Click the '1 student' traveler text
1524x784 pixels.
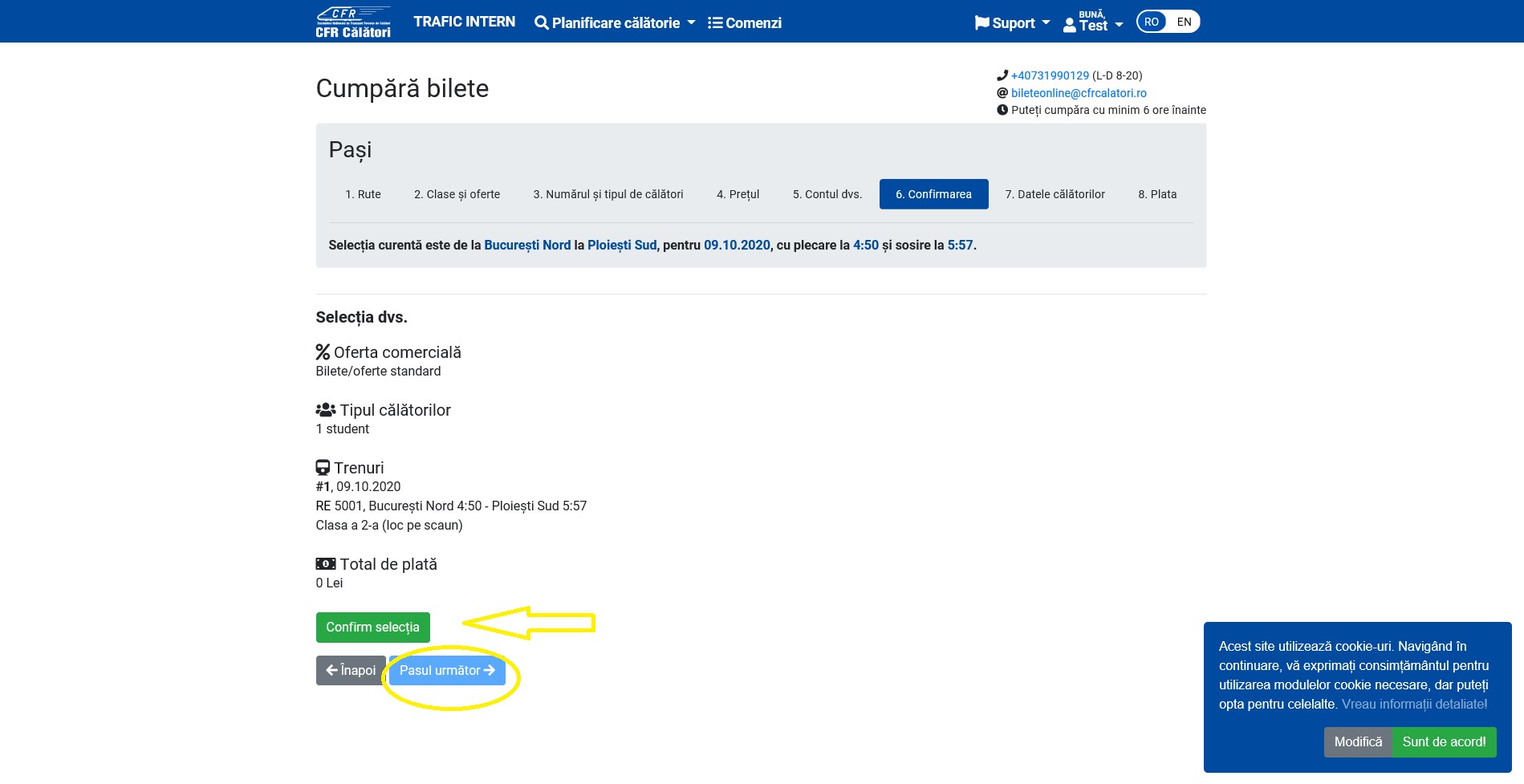tap(343, 429)
